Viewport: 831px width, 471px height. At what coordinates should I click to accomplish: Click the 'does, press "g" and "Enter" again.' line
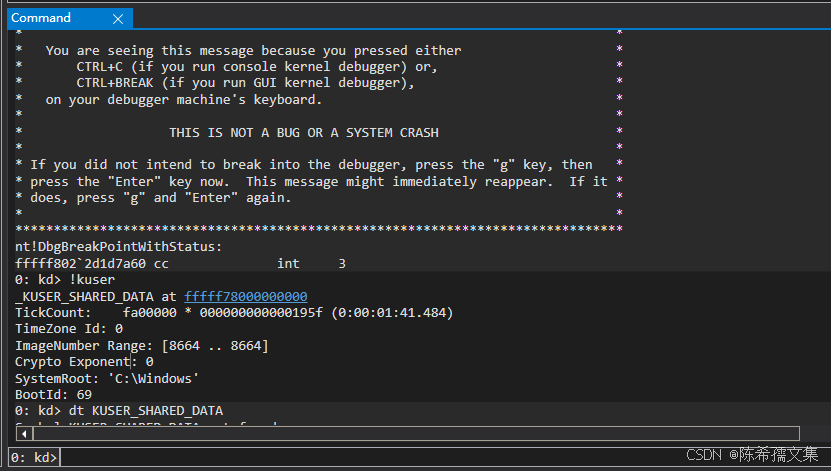click(161, 198)
